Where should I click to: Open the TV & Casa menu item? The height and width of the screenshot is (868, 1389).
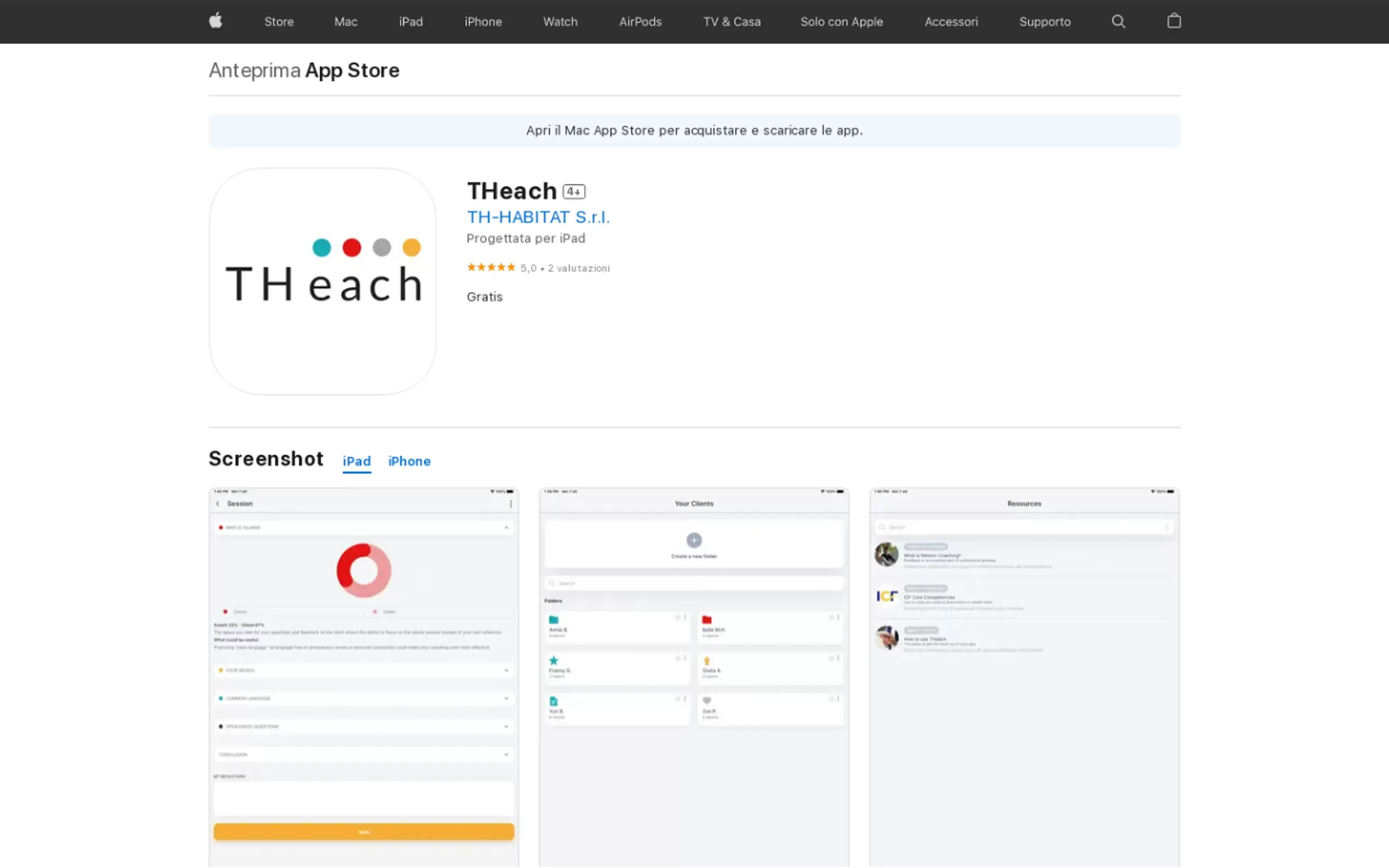(x=732, y=22)
